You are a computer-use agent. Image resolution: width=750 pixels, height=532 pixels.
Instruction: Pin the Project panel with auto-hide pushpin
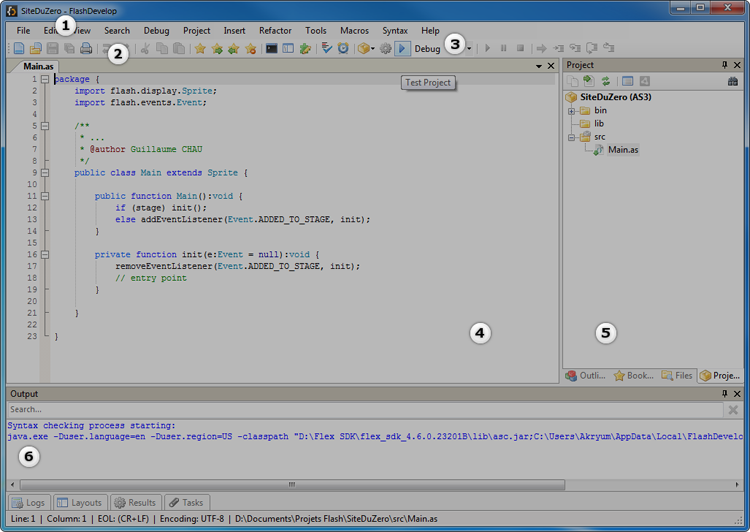(x=725, y=65)
